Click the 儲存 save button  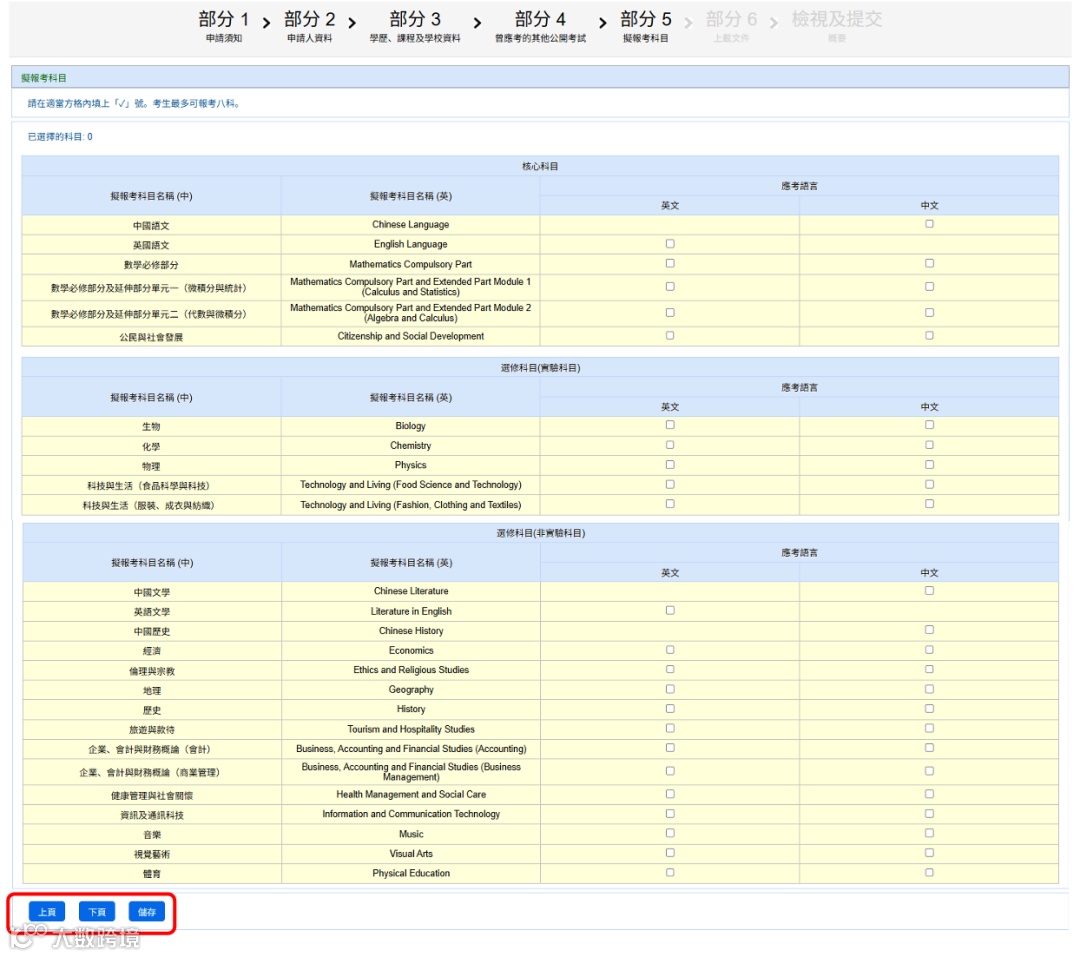point(147,912)
